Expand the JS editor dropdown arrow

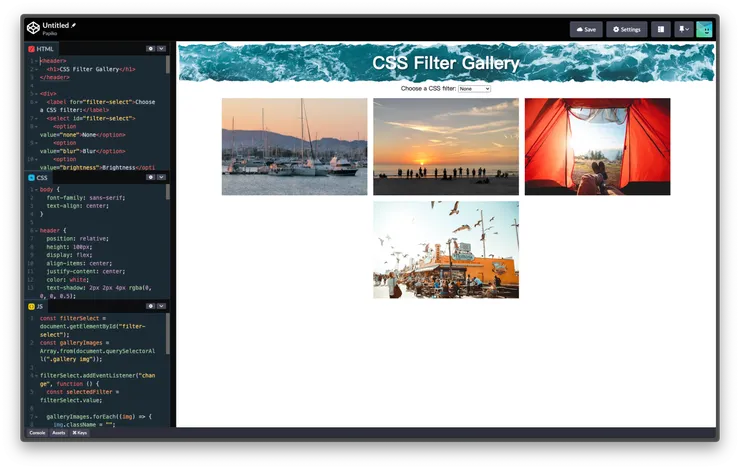(x=161, y=306)
